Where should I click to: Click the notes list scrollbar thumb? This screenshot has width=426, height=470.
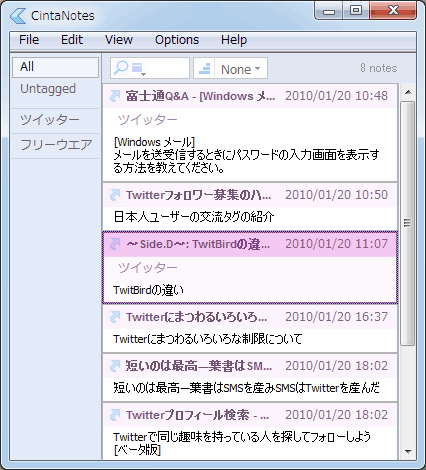click(407, 223)
